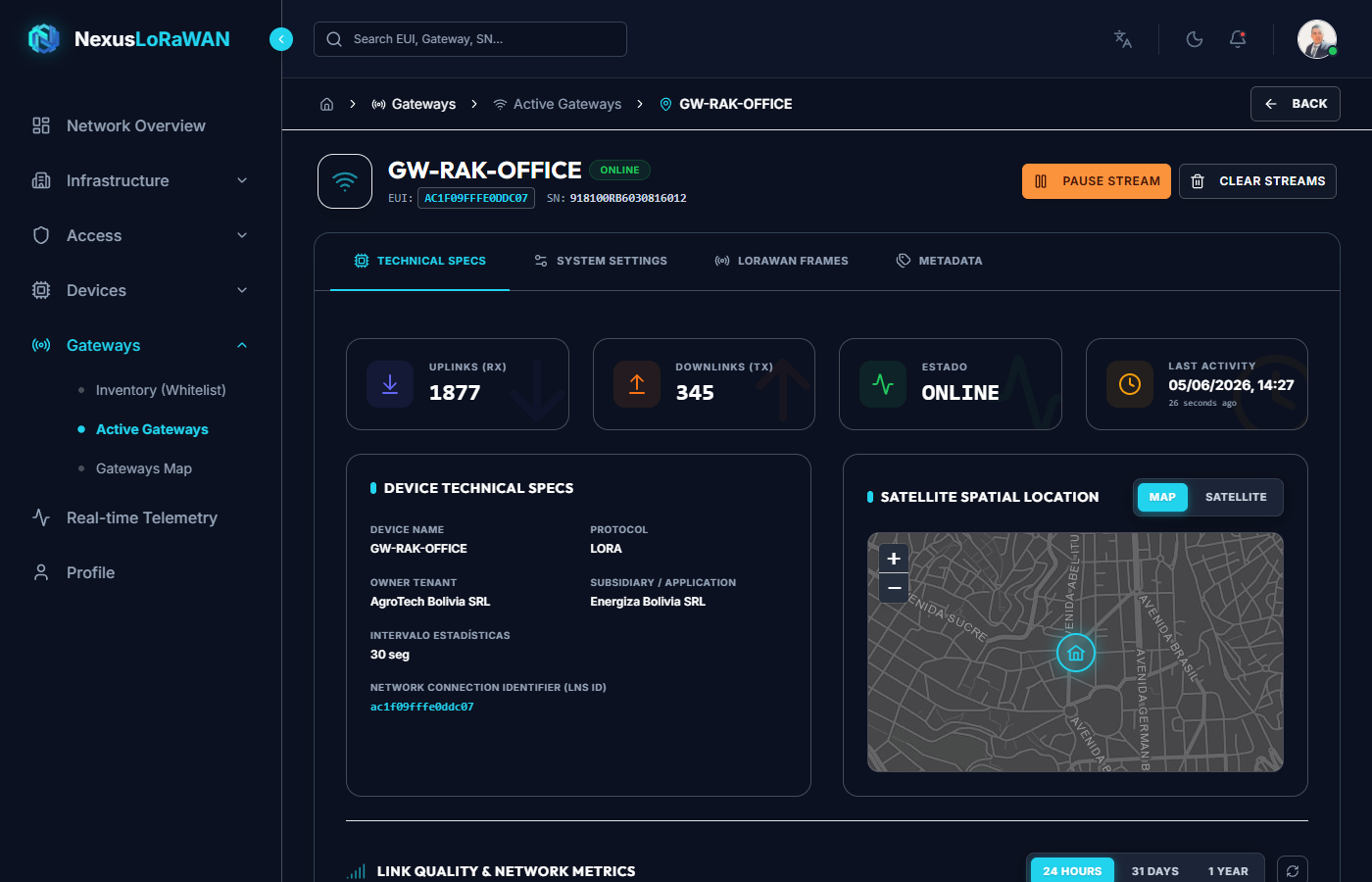Viewport: 1372px width, 882px height.
Task: Click the last activity date 05/06/2026, 14:27
Action: [1231, 385]
